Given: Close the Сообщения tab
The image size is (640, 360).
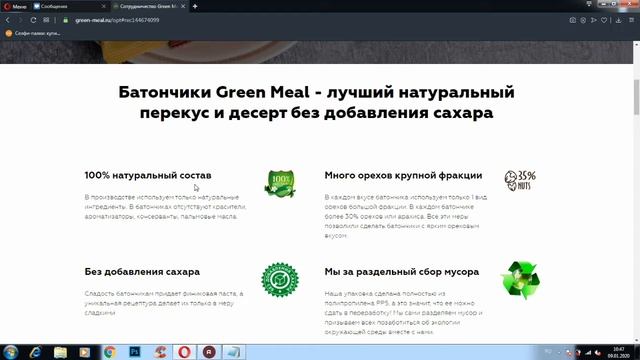Looking at the screenshot, I should coord(103,7).
